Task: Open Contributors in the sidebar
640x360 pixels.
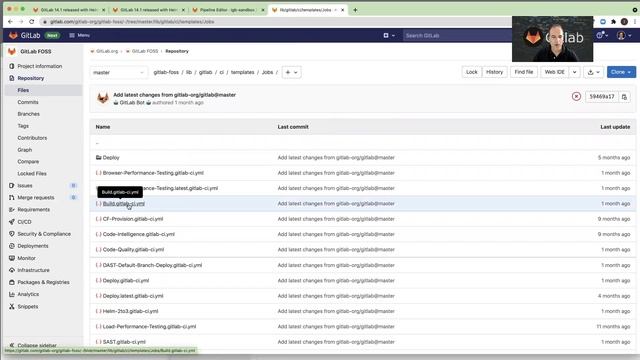Action: pyautogui.click(x=32, y=138)
